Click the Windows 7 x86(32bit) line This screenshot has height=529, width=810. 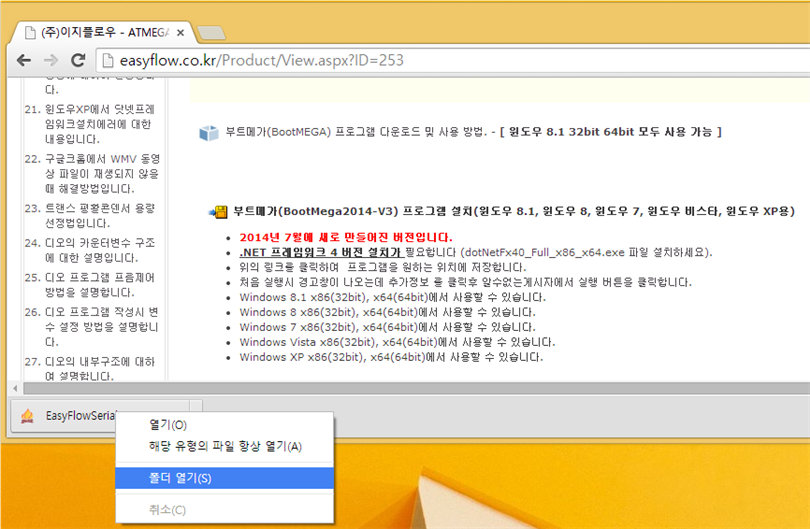pyautogui.click(x=387, y=328)
